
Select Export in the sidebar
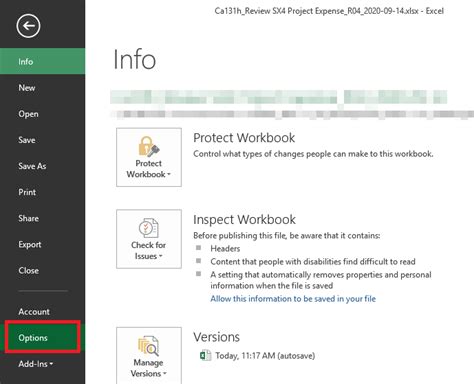click(x=42, y=244)
